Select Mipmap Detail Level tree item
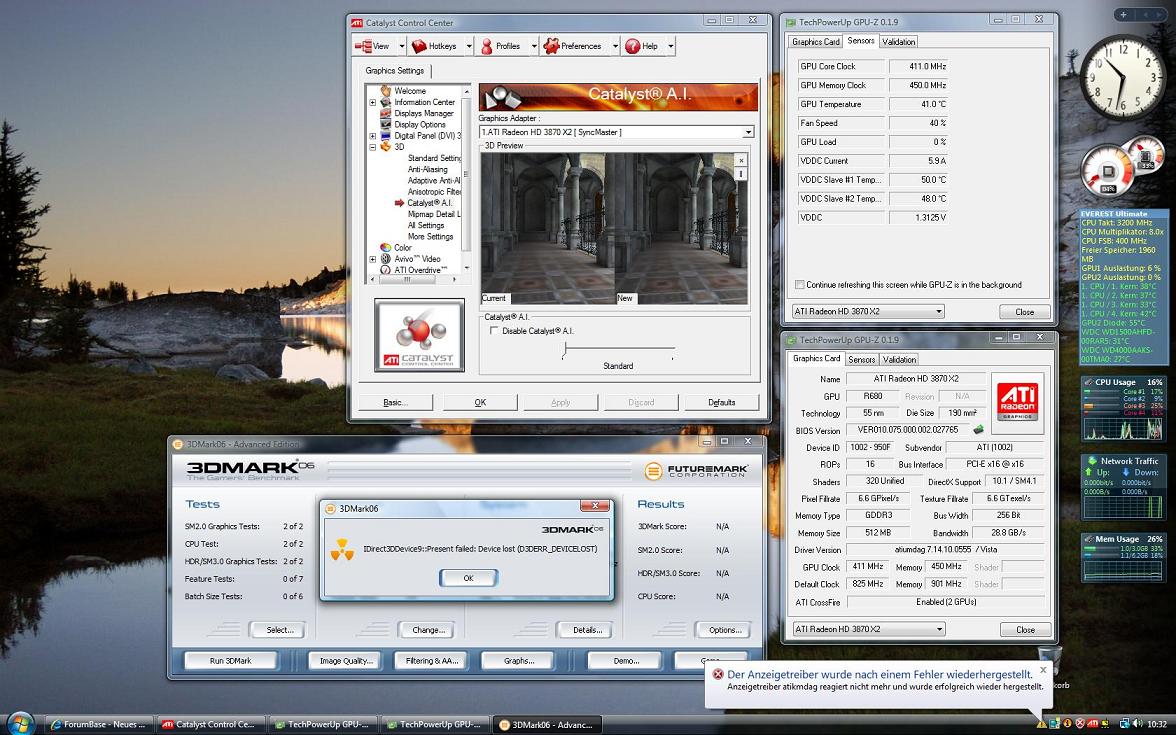 (434, 214)
